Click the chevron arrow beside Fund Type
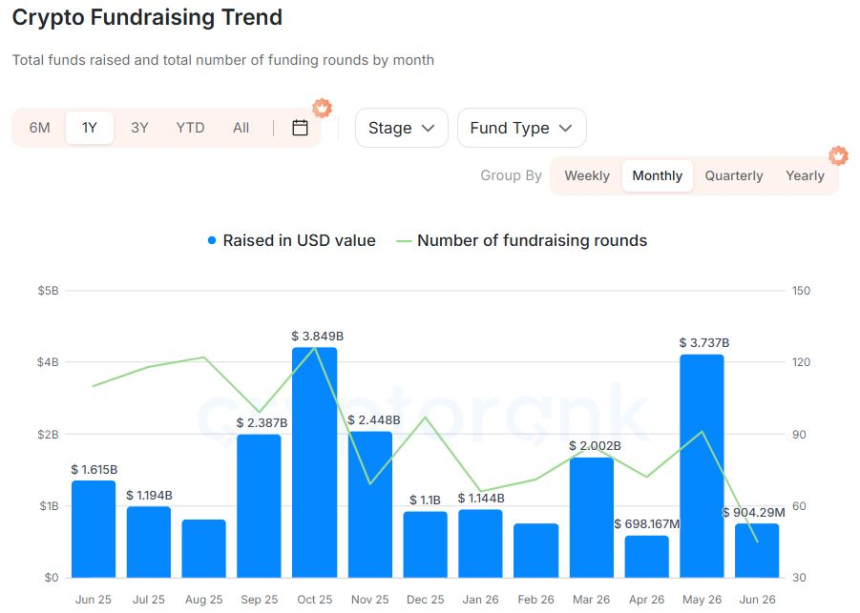Viewport: 860px width, 613px height. point(565,128)
